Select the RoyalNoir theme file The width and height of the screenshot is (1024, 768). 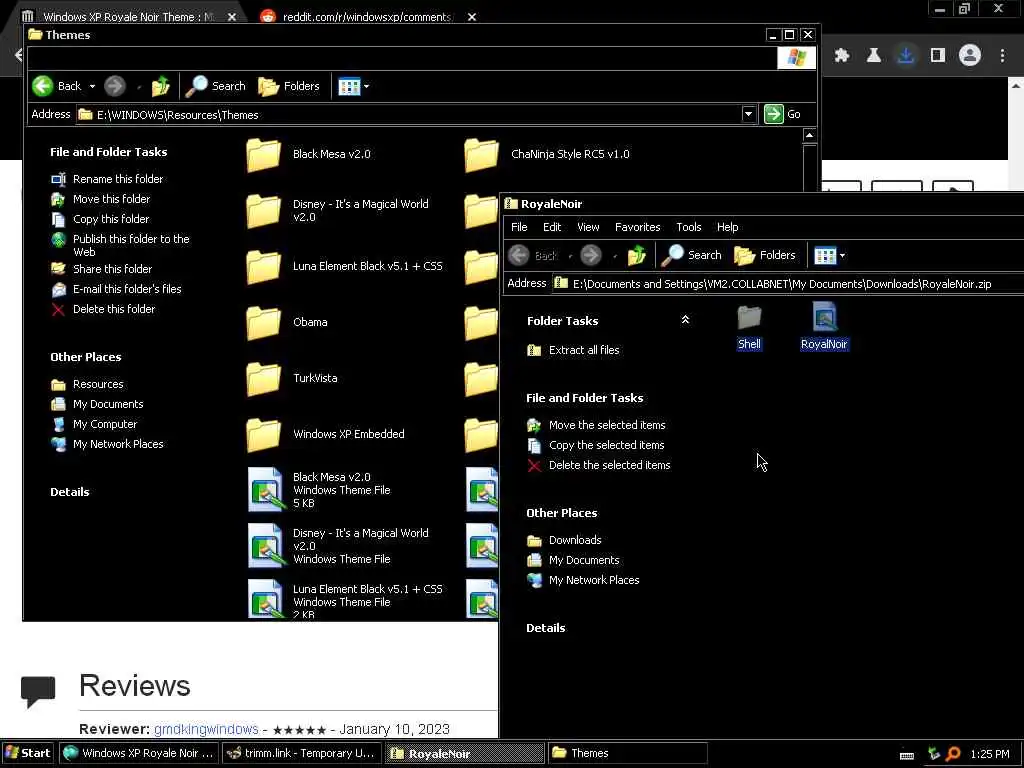pos(824,327)
